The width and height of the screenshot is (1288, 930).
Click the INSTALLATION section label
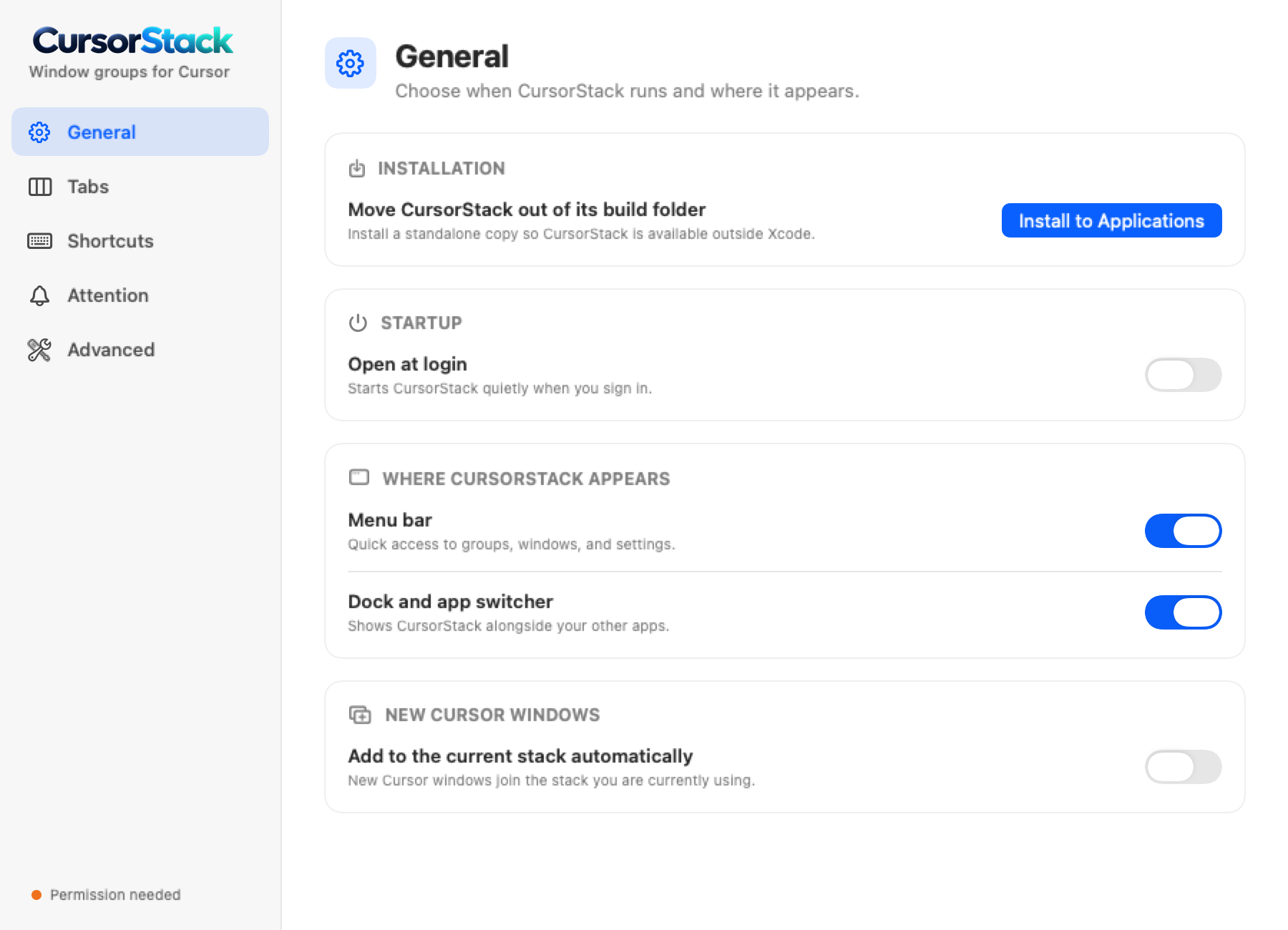tap(441, 168)
